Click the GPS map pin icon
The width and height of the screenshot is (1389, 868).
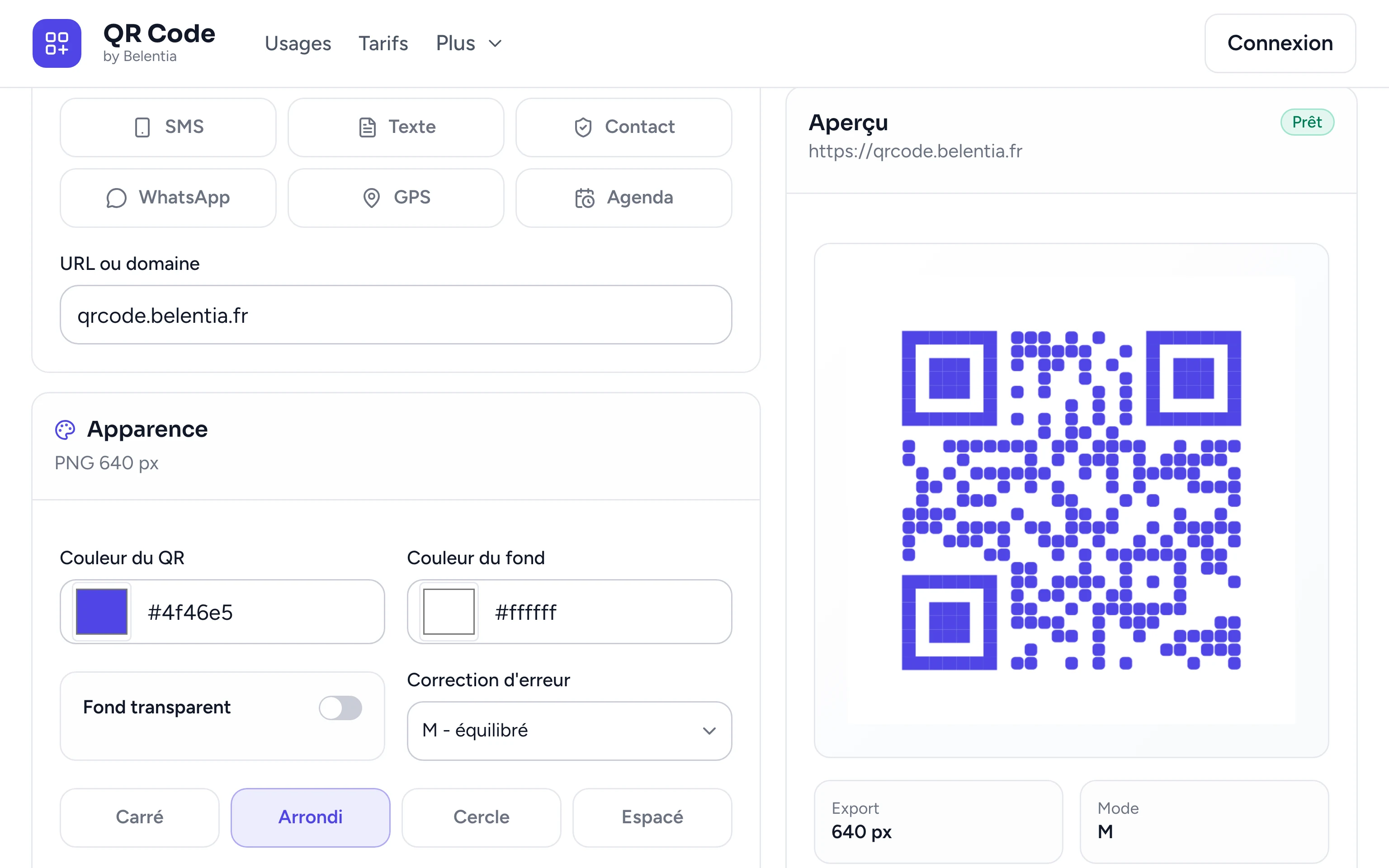tap(372, 198)
